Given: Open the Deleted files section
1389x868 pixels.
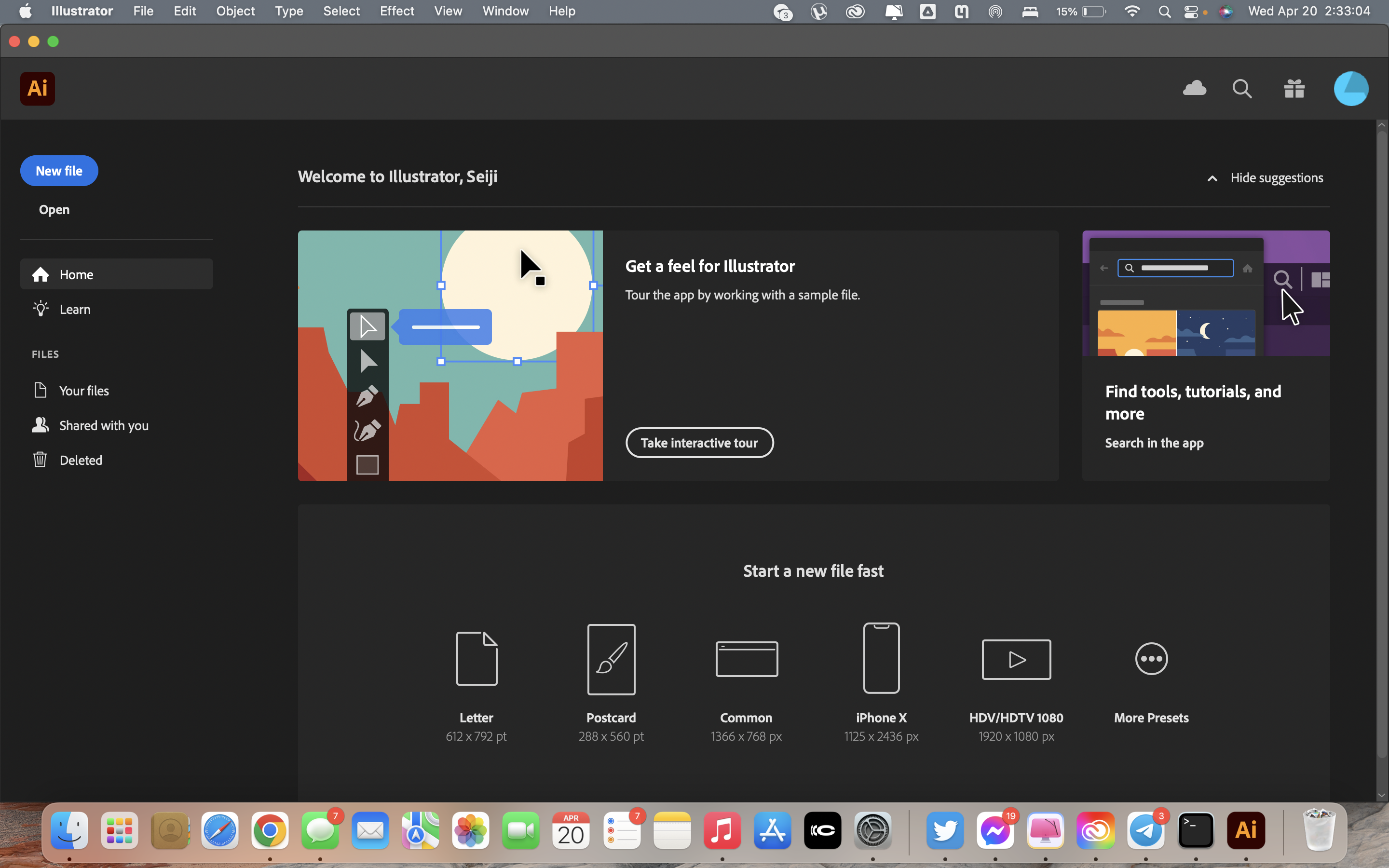Looking at the screenshot, I should tap(82, 459).
